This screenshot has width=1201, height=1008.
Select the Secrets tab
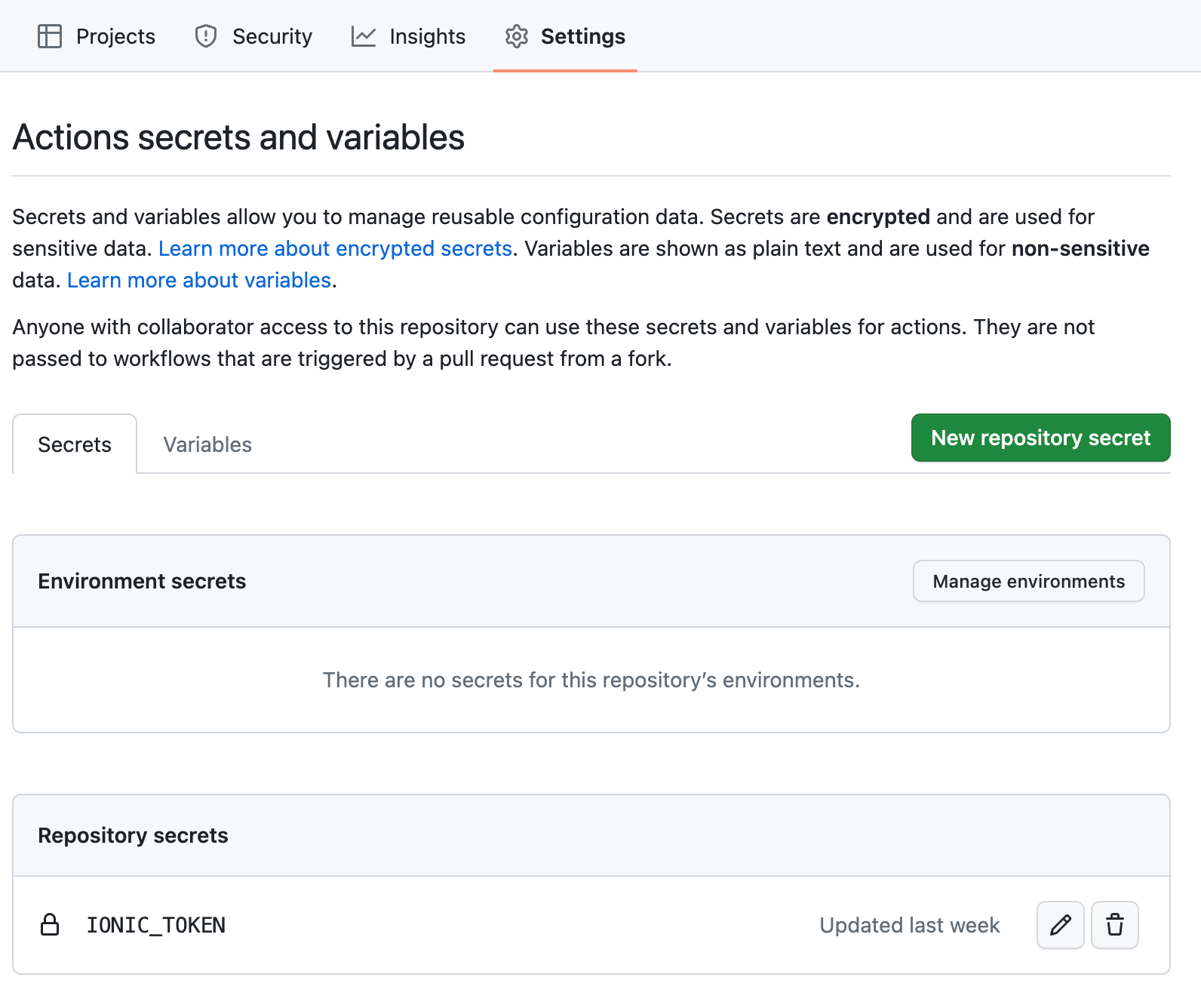pos(75,444)
